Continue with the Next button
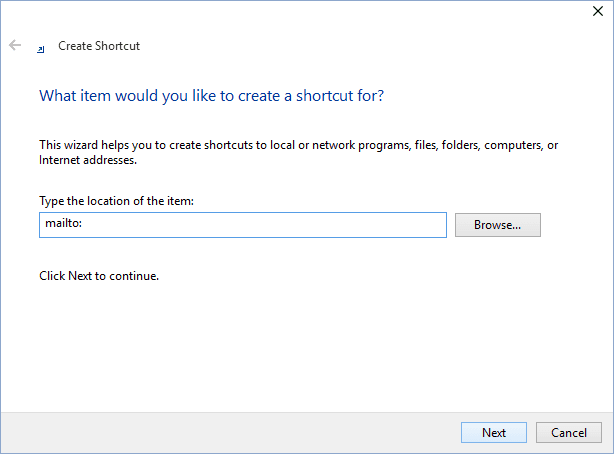 (494, 432)
